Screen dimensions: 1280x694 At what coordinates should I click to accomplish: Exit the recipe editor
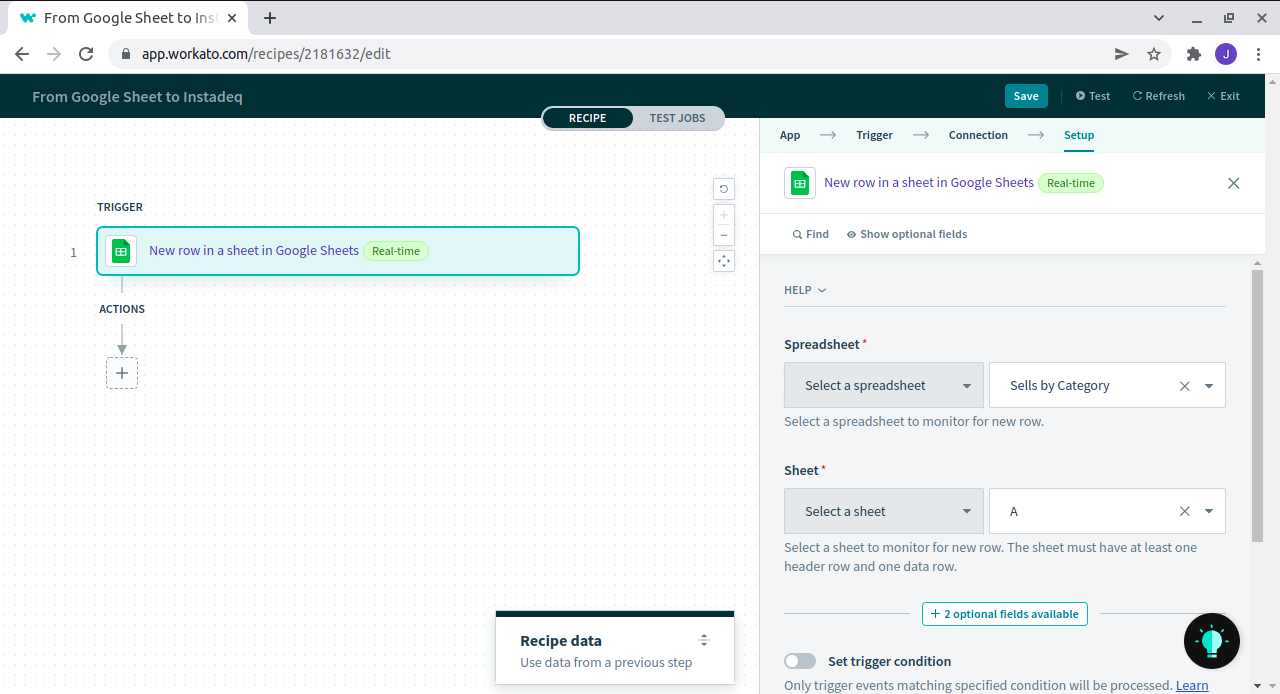1223,96
